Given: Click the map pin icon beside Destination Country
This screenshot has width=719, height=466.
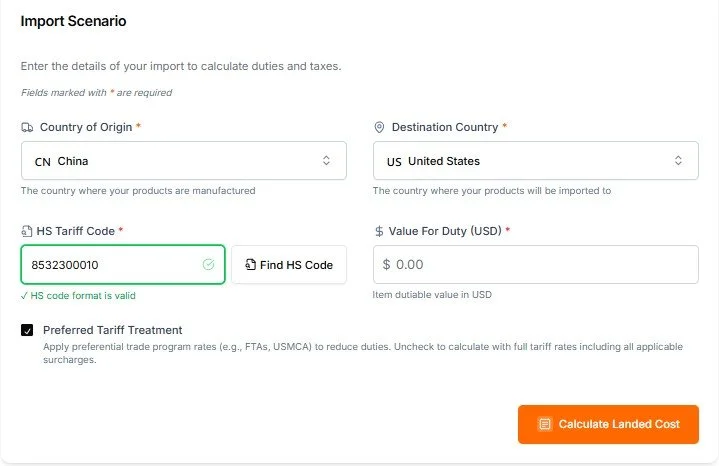Looking at the screenshot, I should [379, 128].
